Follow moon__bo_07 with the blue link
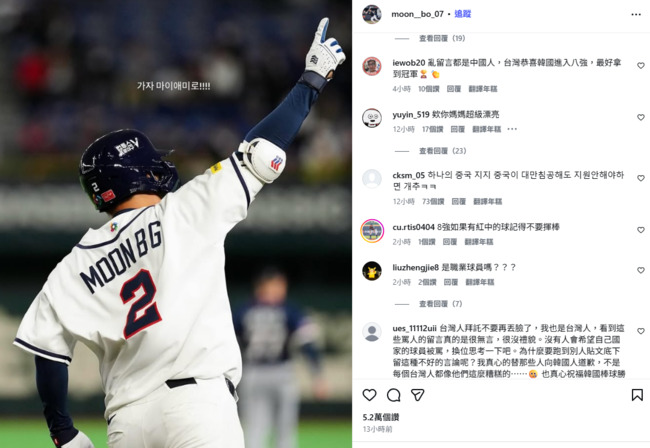Screen dimensions: 650x448 pyautogui.click(x=463, y=14)
